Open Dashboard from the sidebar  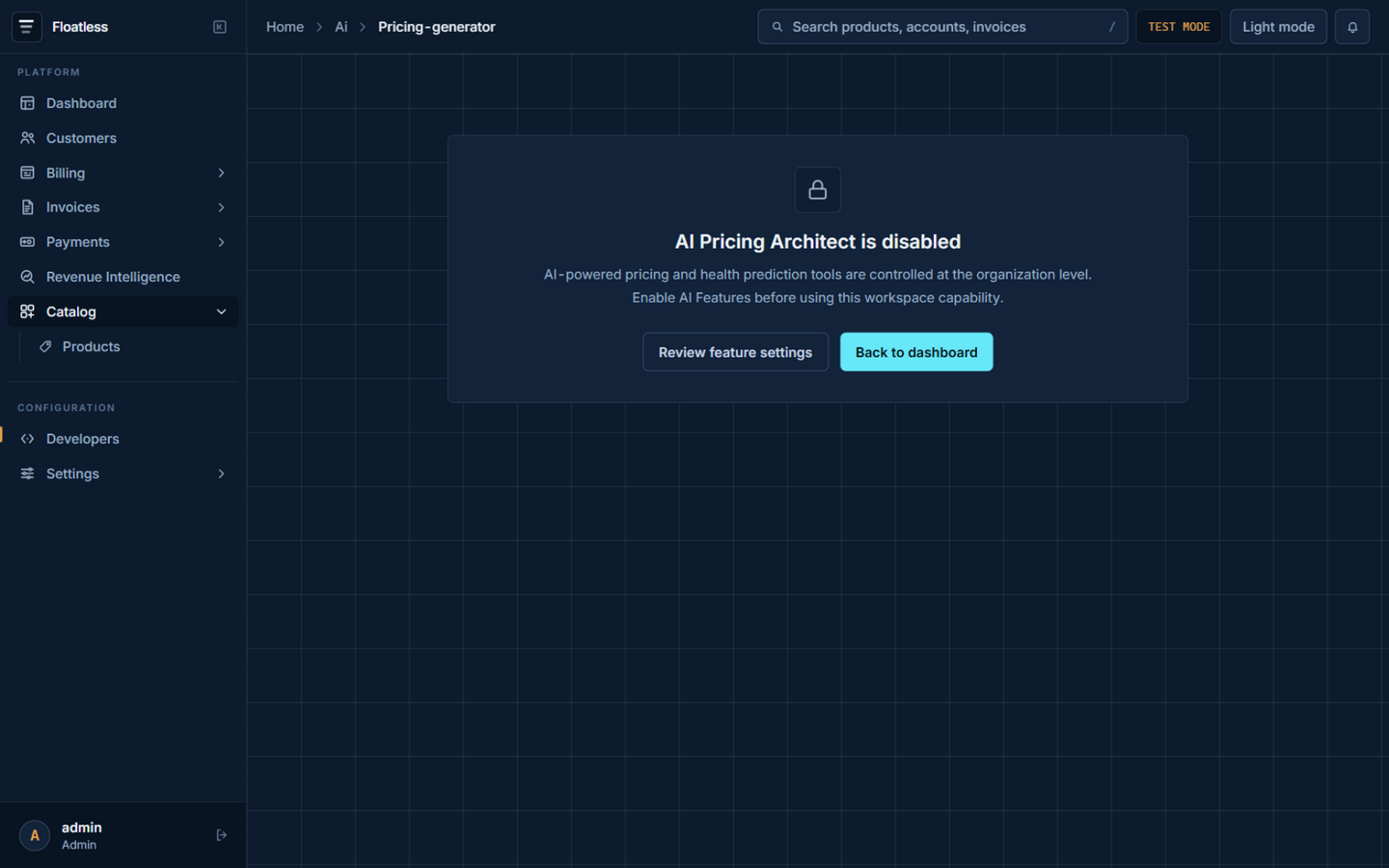(123, 103)
